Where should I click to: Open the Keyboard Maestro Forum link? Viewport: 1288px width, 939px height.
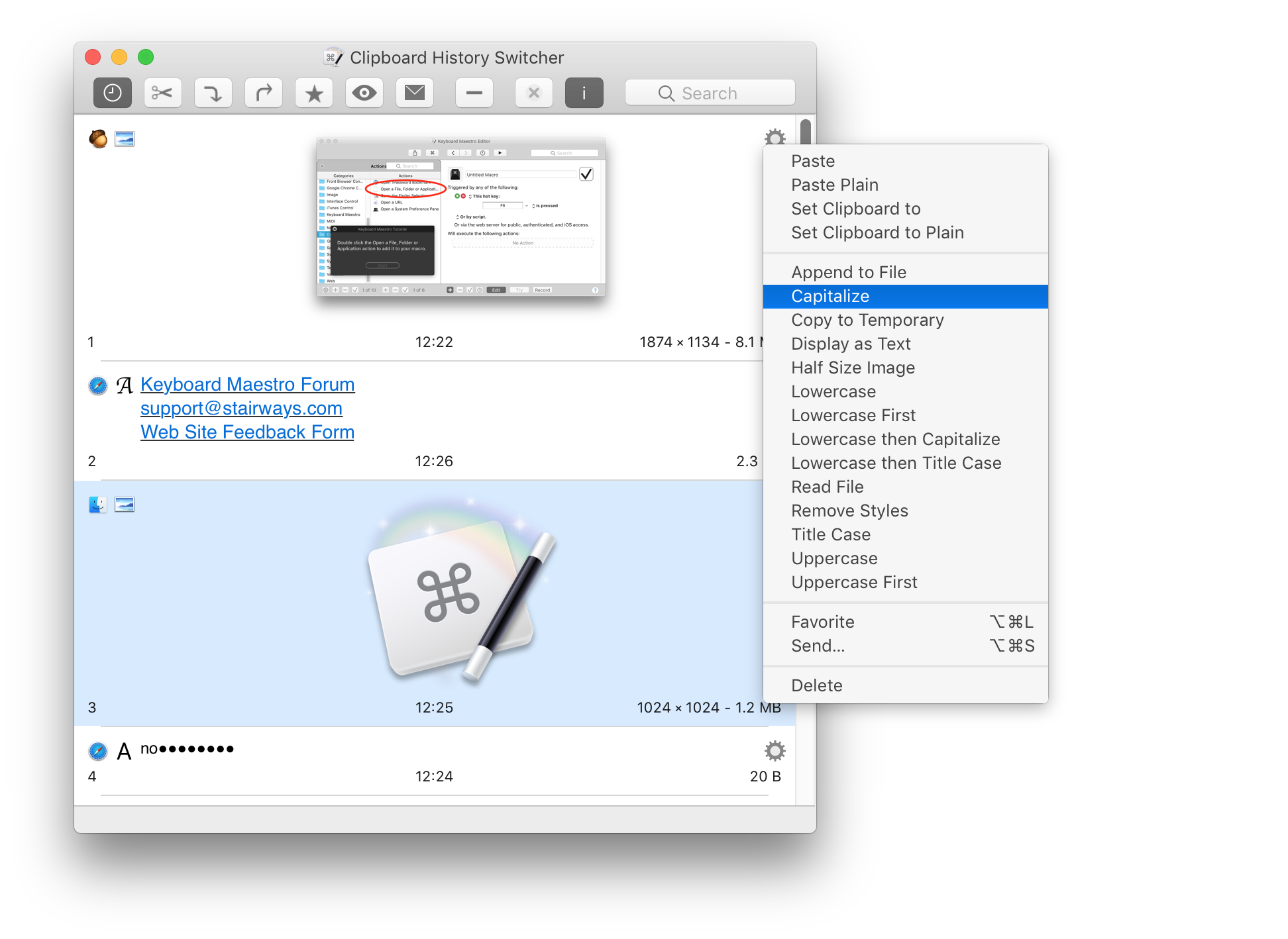[x=247, y=384]
